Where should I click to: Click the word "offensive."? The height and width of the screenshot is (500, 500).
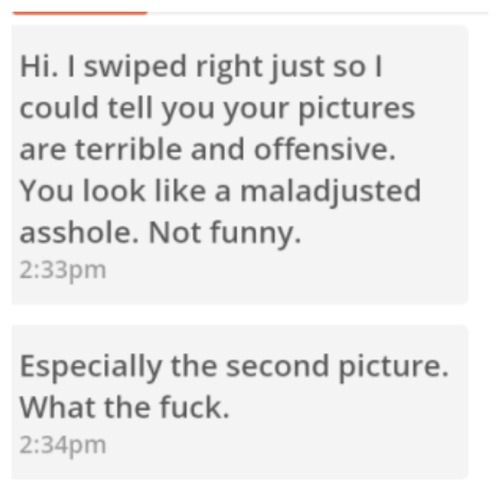(x=325, y=149)
